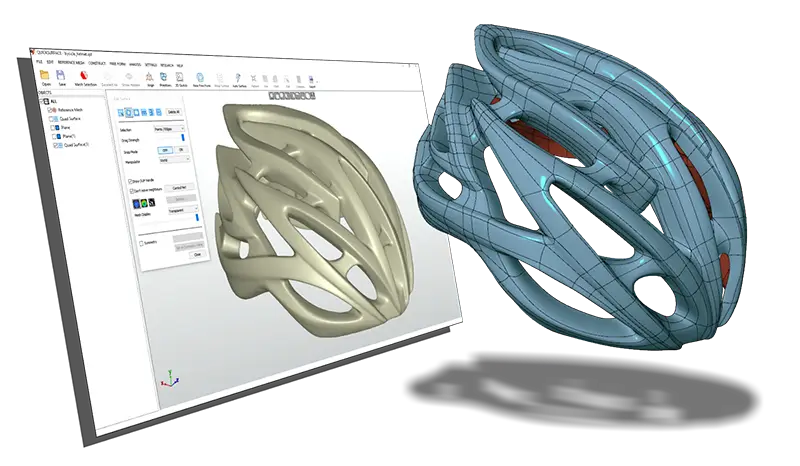
Task: Click the New Free Form icon
Action: 200,75
